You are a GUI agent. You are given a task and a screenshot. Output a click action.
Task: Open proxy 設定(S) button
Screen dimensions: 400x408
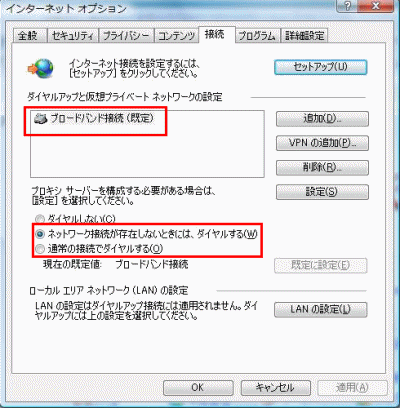pos(322,192)
